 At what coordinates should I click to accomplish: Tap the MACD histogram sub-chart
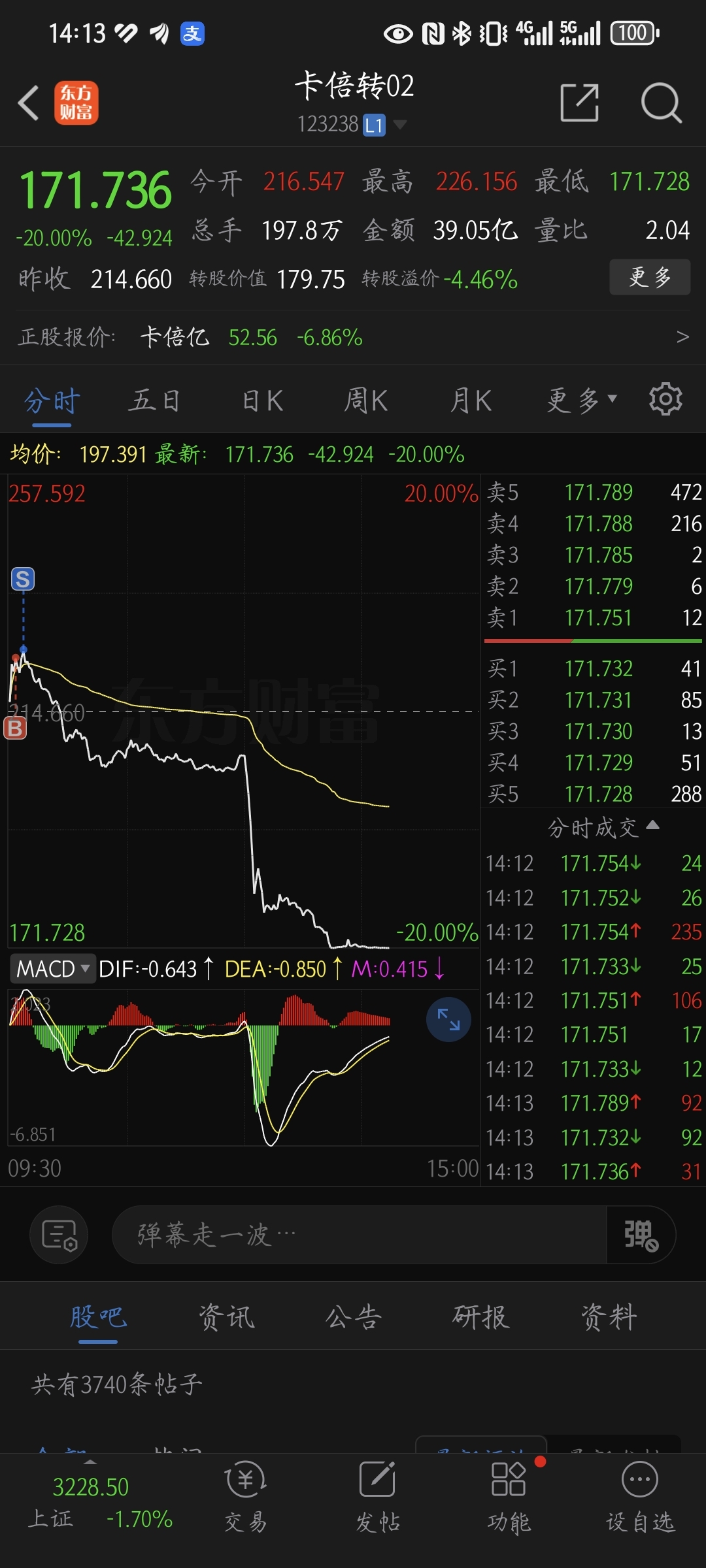click(243, 1066)
